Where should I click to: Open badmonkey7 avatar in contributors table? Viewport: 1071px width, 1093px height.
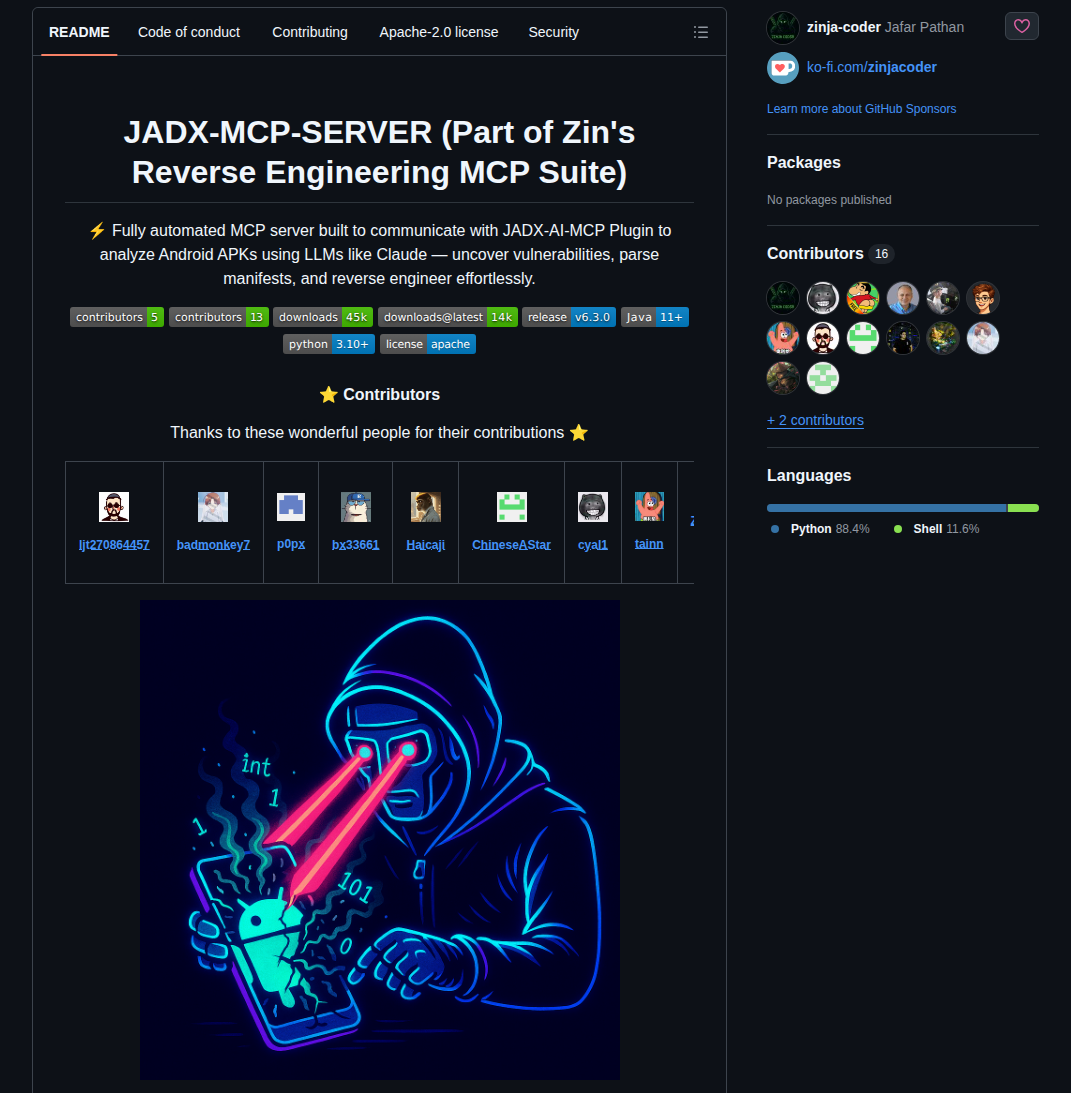pyautogui.click(x=213, y=507)
